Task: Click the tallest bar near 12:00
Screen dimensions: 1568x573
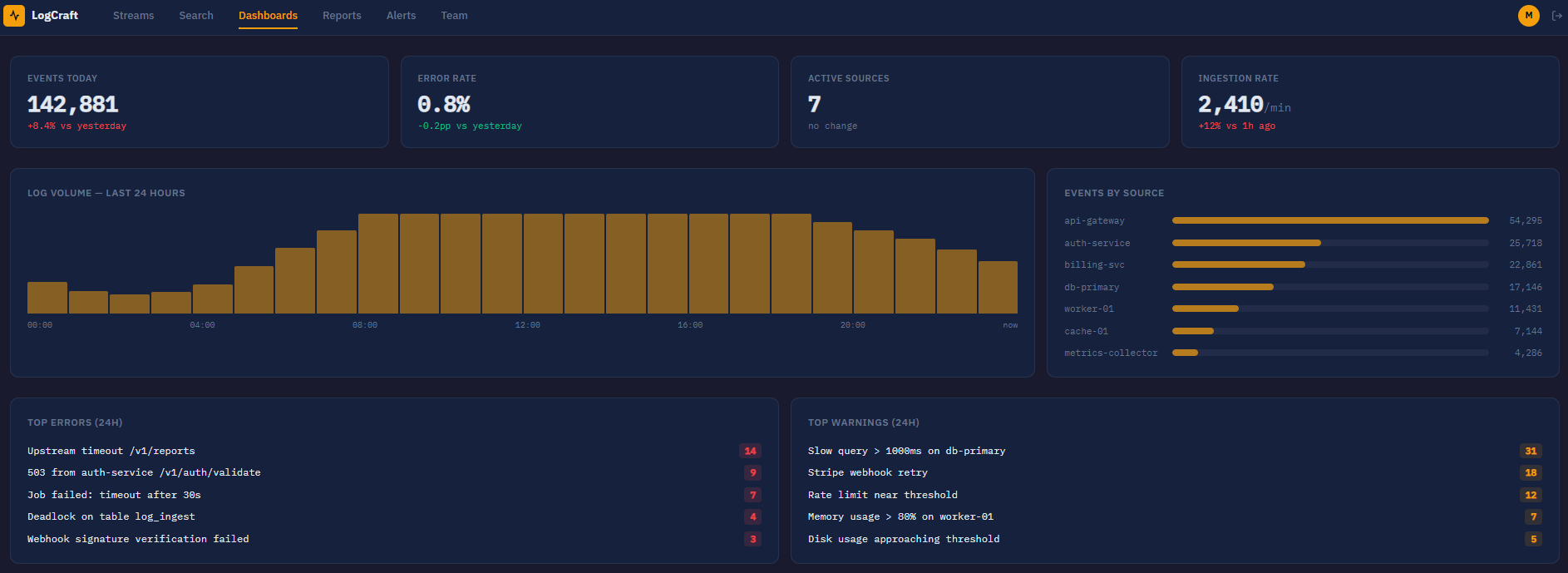Action: (x=543, y=264)
